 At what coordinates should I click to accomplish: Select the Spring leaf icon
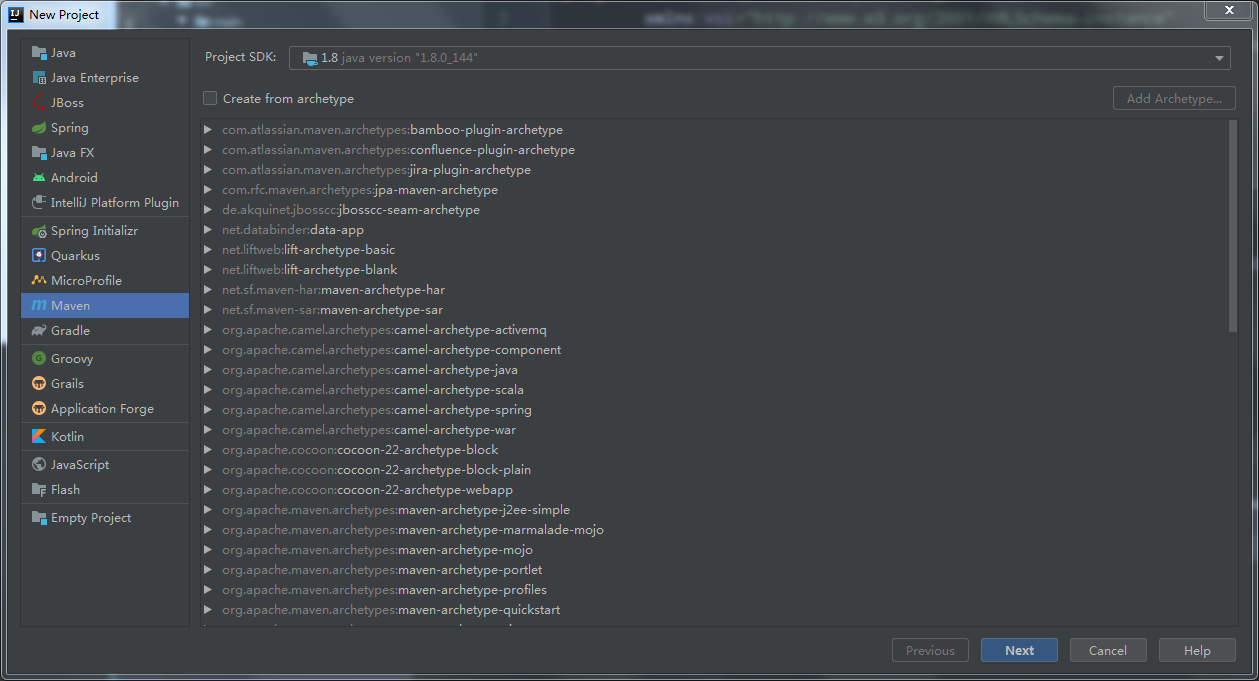(x=39, y=128)
